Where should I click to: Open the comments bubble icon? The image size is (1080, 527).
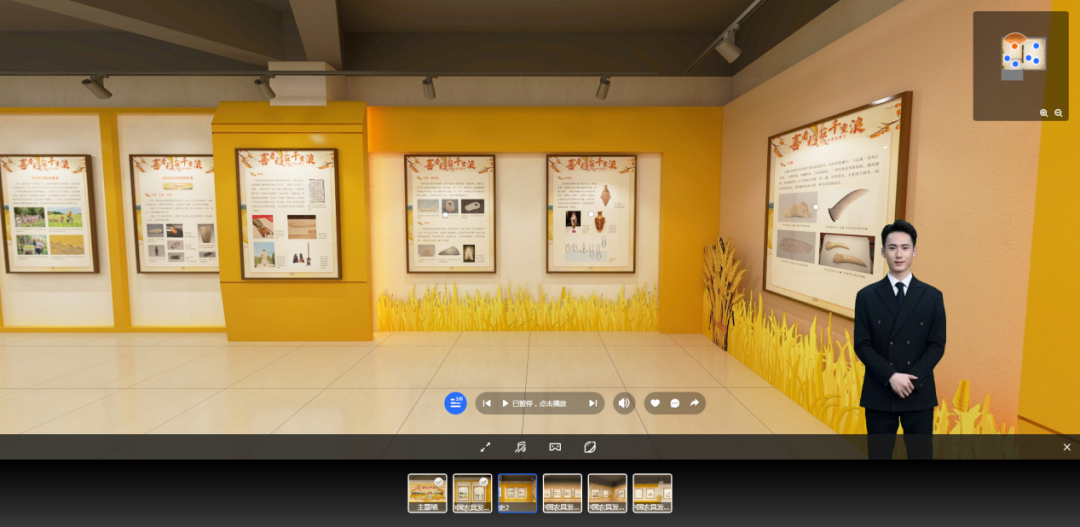tap(675, 403)
